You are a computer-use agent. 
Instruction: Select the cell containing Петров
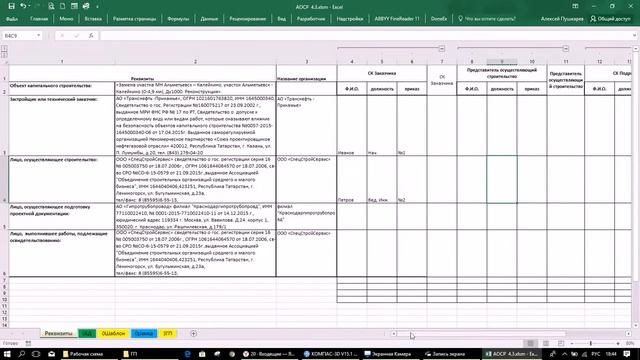coord(352,179)
